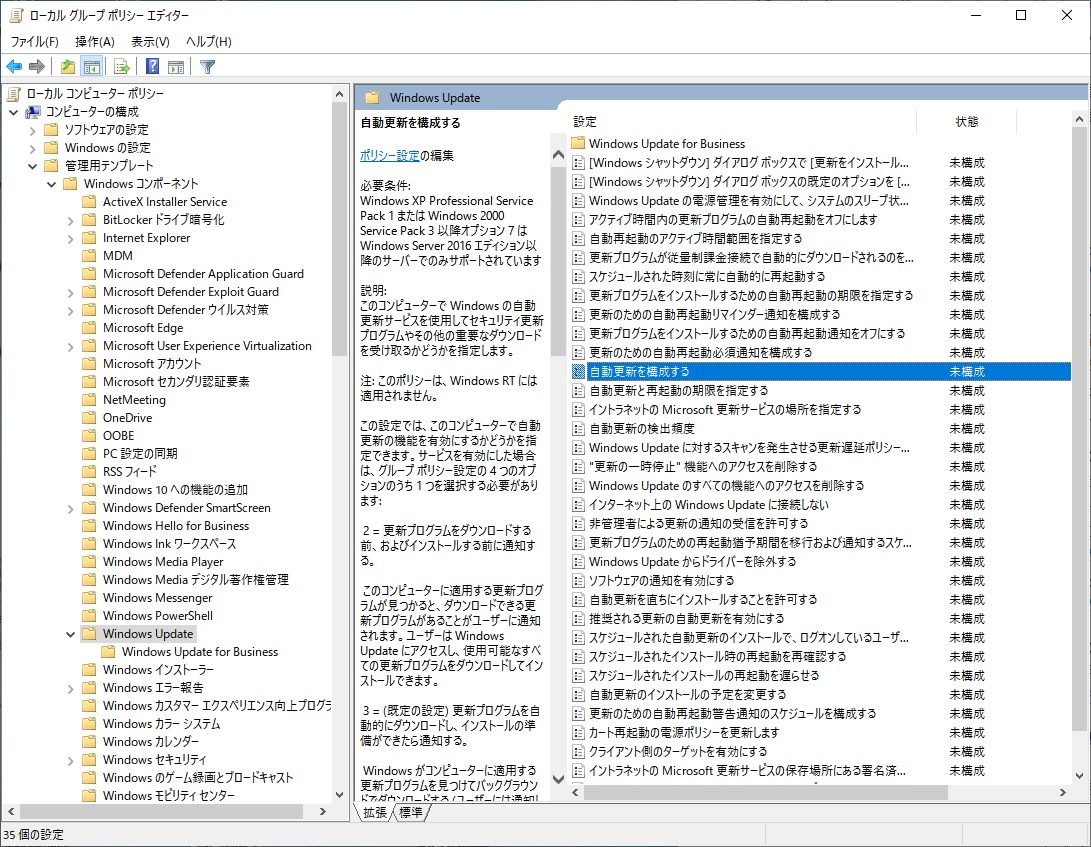The width and height of the screenshot is (1091, 847).
Task: Click the folder icon next to OneDrive
Action: [89, 418]
